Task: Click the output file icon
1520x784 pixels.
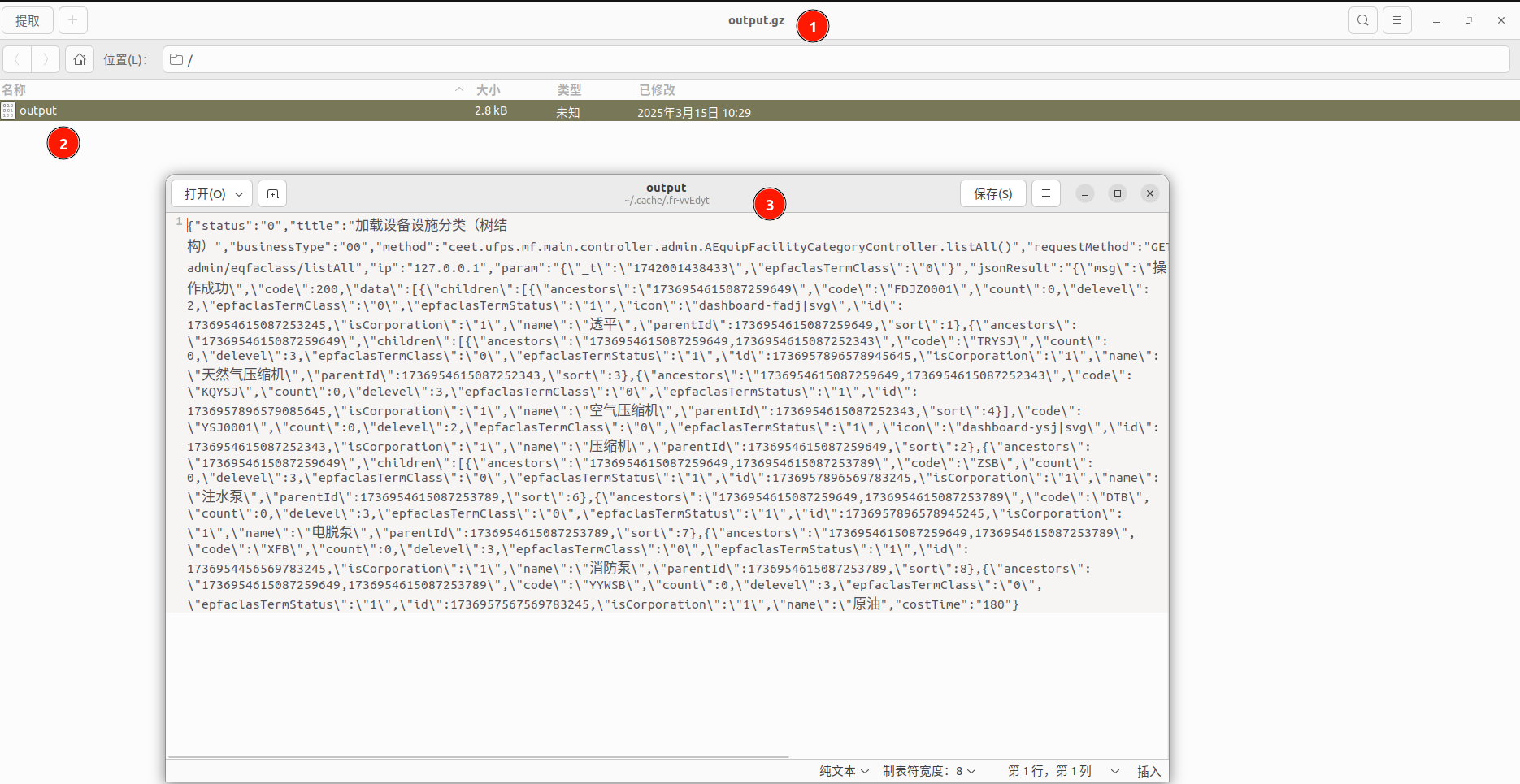Action: (8, 110)
